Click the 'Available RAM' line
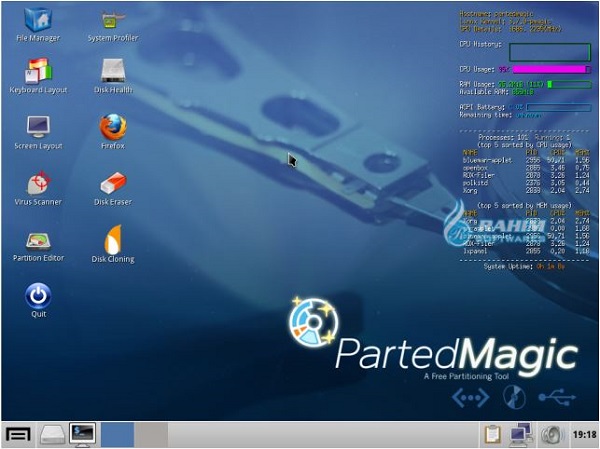This screenshot has width=600, height=449. pos(497,92)
